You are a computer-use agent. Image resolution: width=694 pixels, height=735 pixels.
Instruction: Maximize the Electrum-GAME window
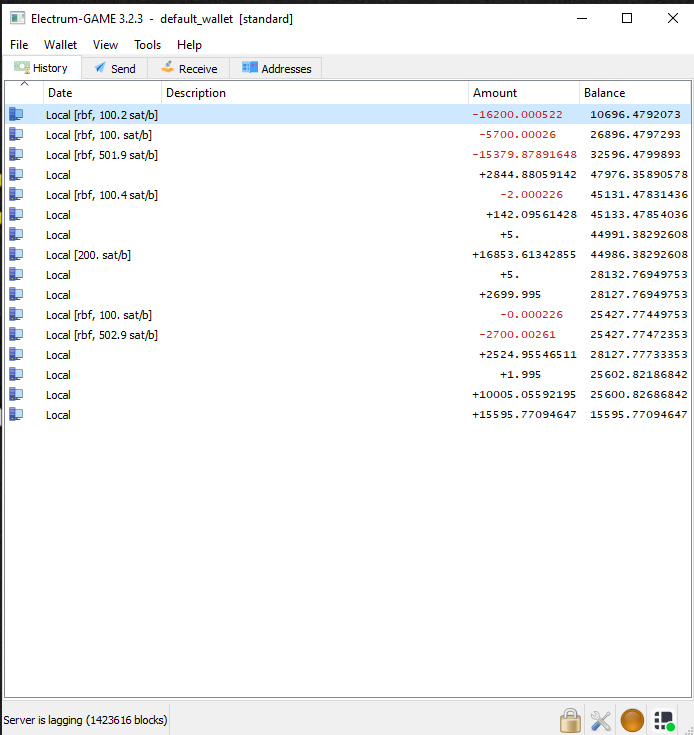click(x=627, y=18)
